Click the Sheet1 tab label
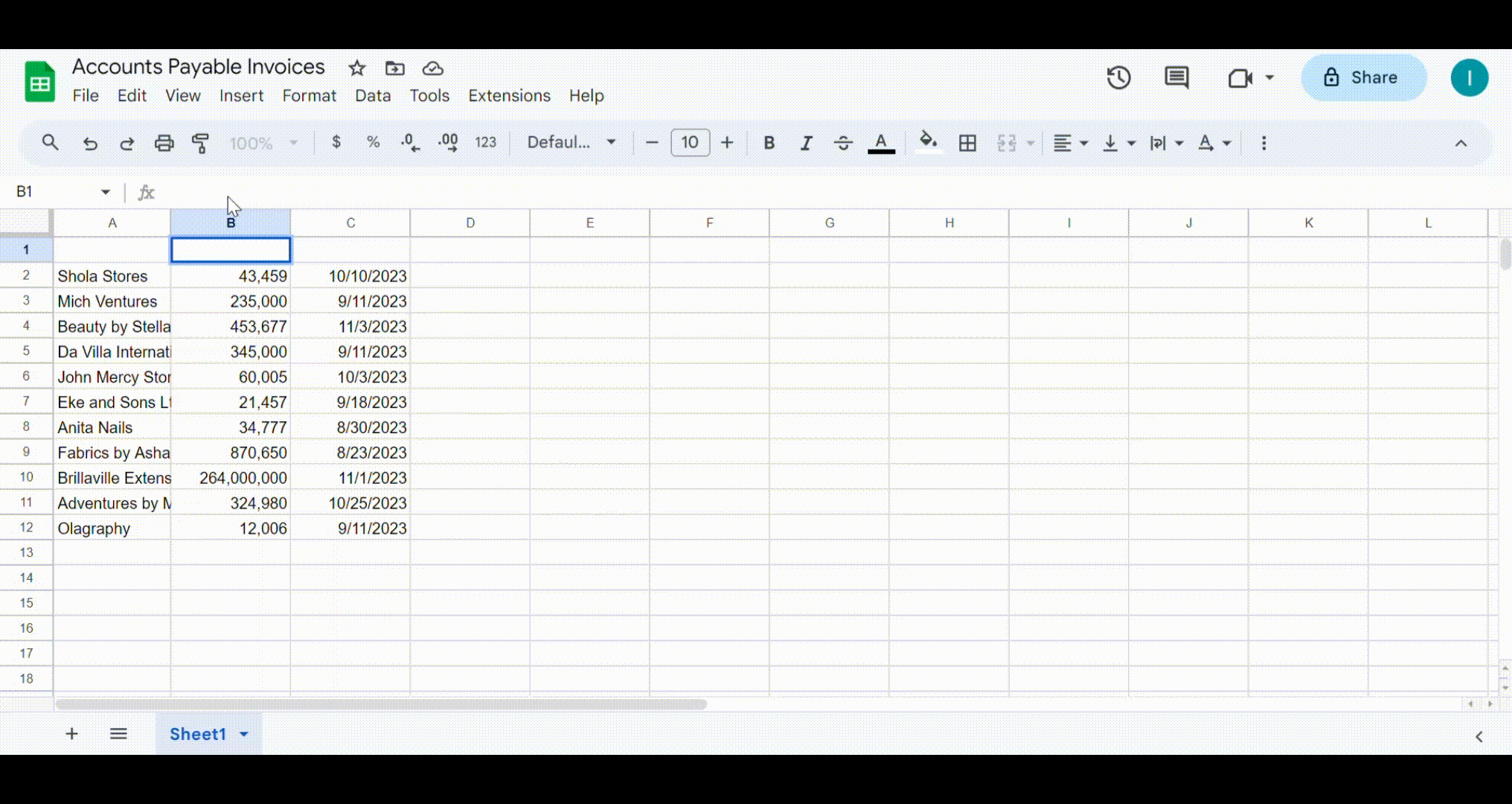The height and width of the screenshot is (804, 1512). tap(198, 734)
